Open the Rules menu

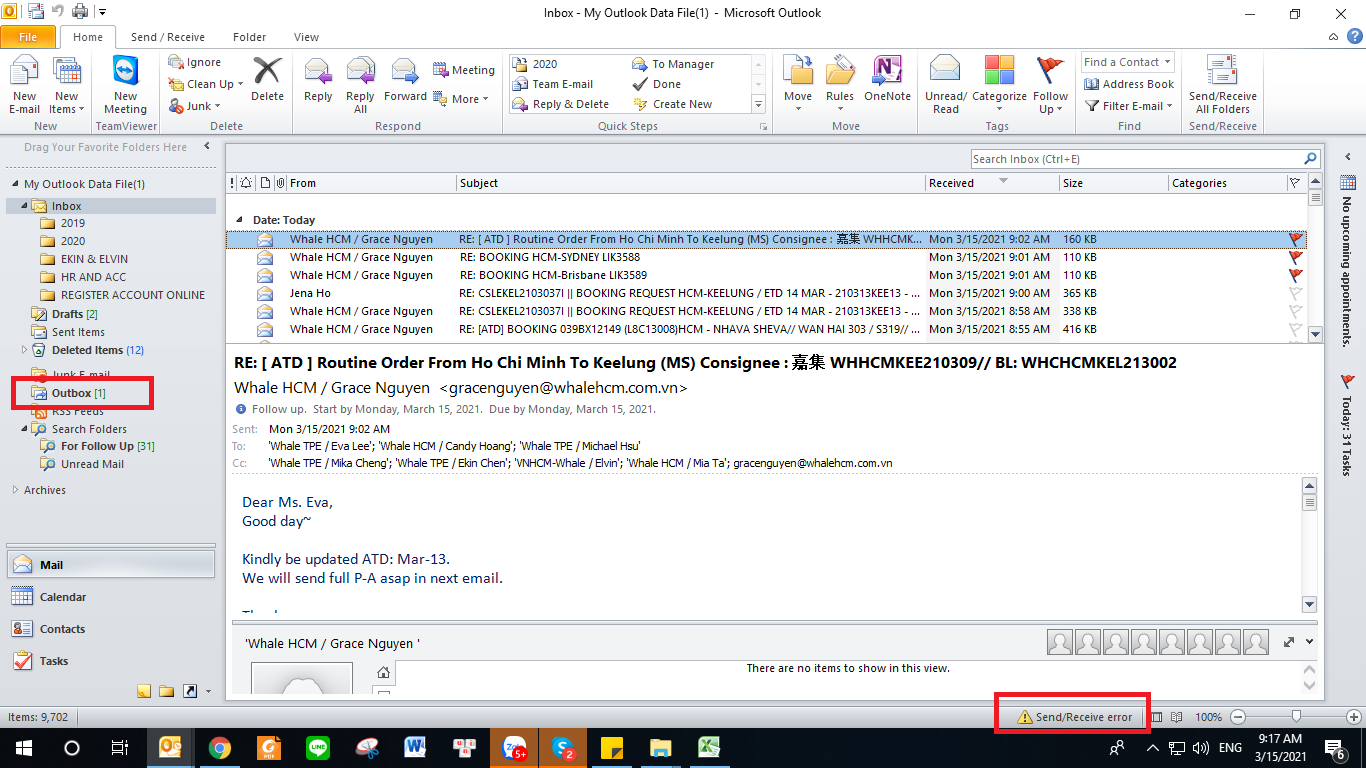coord(840,86)
